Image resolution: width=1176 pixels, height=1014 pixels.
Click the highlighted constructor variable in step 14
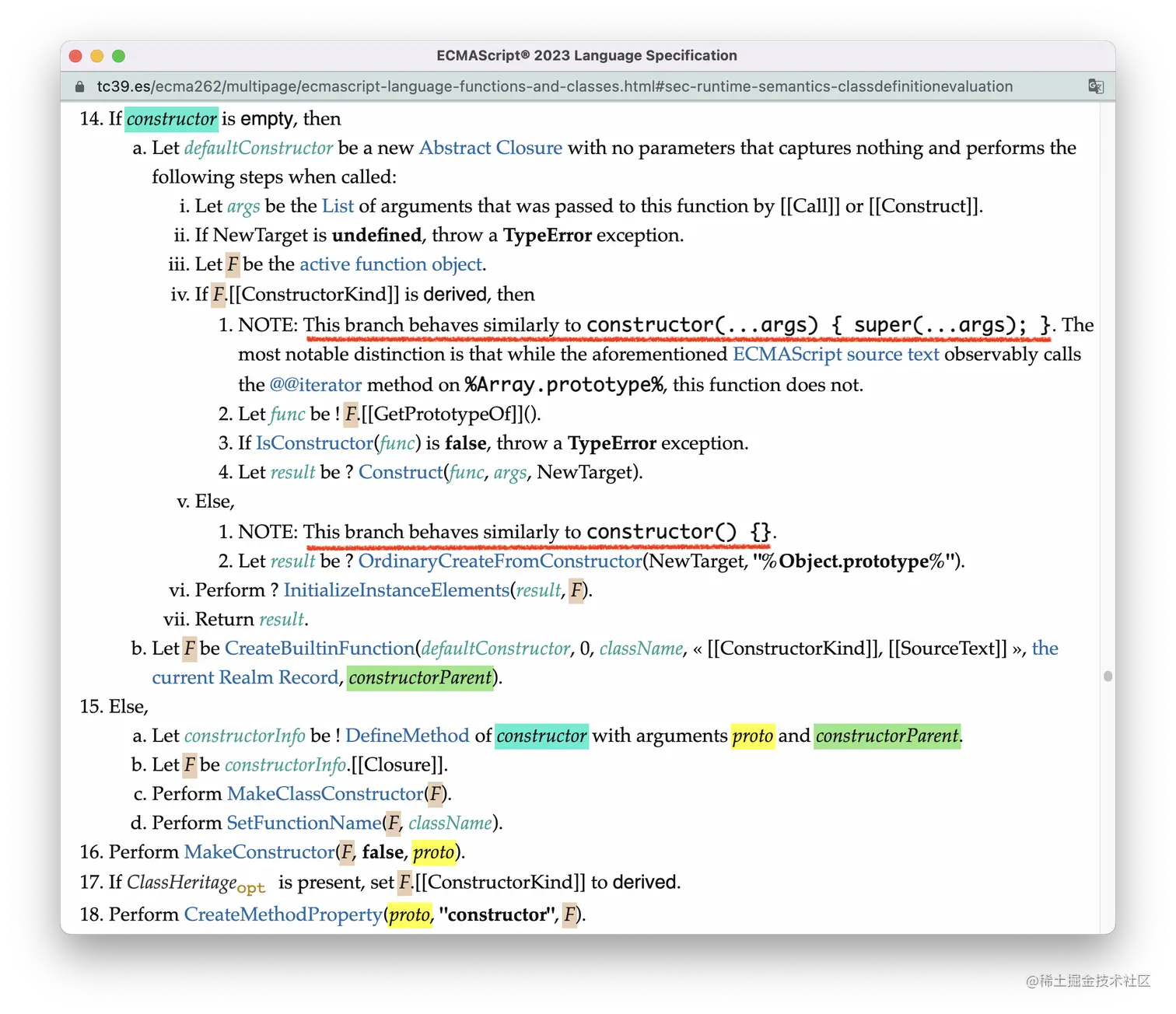pyautogui.click(x=171, y=119)
